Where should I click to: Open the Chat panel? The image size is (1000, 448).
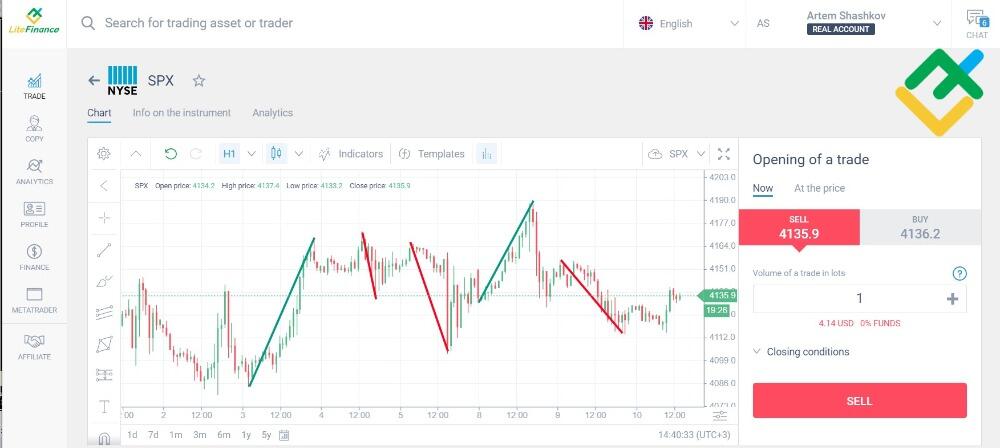tap(976, 24)
